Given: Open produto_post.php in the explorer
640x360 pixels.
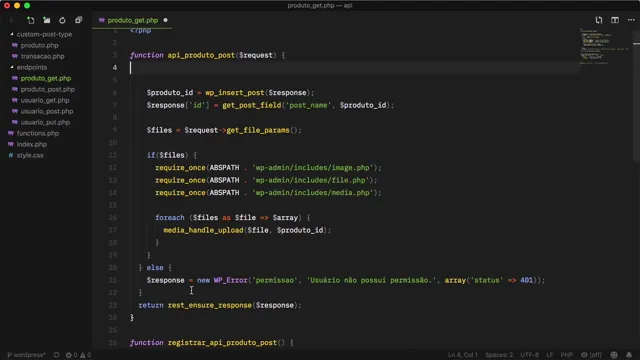Looking at the screenshot, I should point(47,89).
